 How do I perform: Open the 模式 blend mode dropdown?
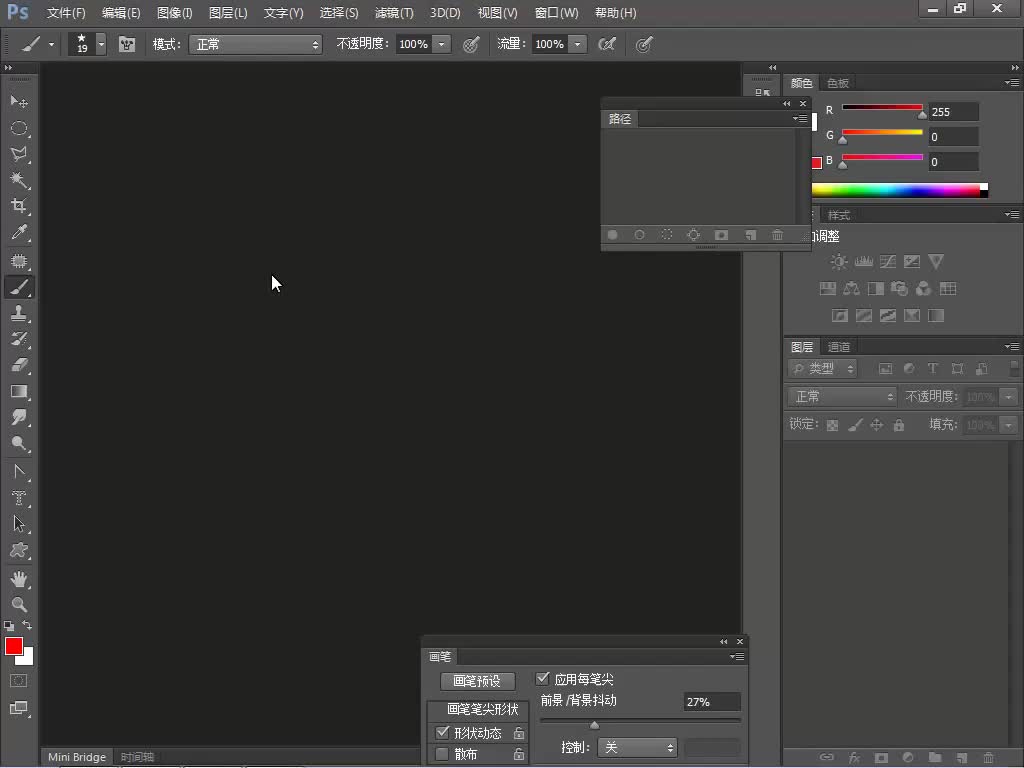(255, 44)
